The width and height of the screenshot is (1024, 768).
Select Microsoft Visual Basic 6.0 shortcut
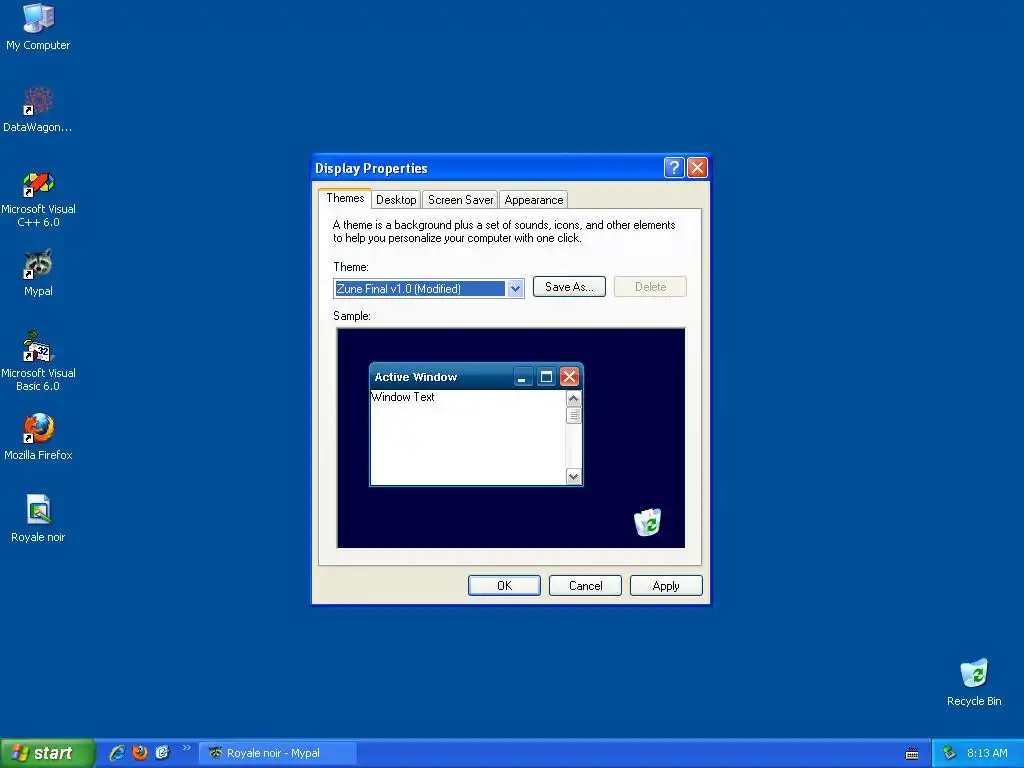[38, 361]
